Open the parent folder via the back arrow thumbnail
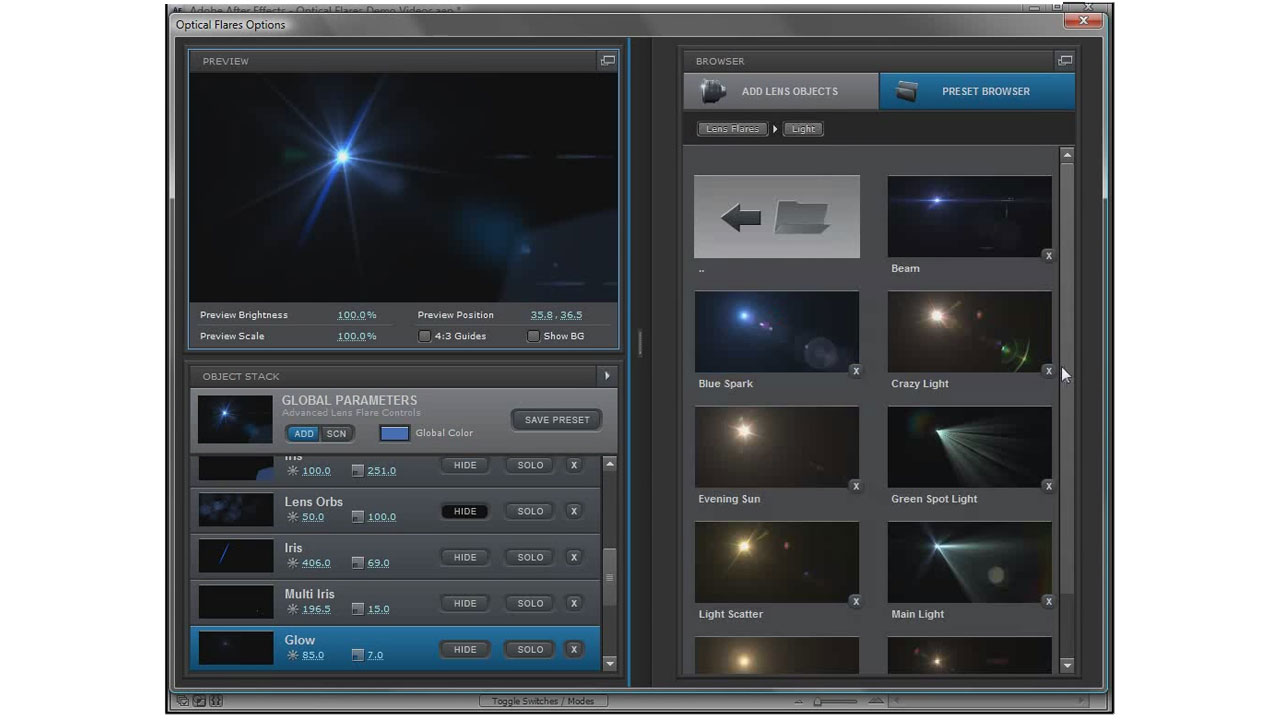Screen dimensions: 1280x720 point(776,215)
